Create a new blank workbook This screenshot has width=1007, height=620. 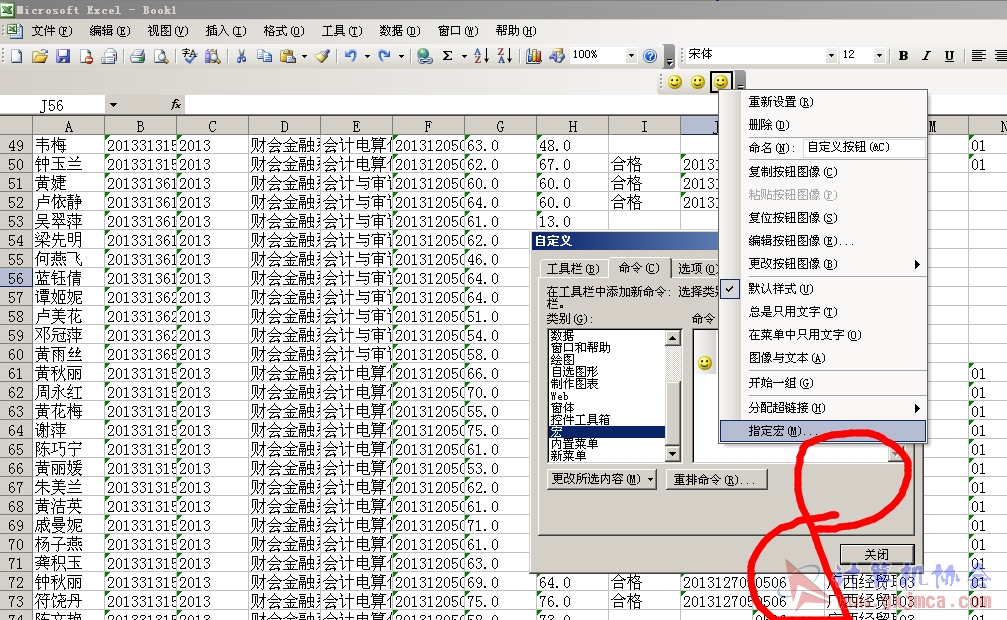(x=16, y=56)
